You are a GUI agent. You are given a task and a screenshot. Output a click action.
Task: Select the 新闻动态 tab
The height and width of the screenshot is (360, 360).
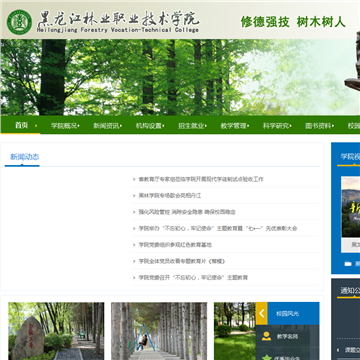pyautogui.click(x=24, y=157)
